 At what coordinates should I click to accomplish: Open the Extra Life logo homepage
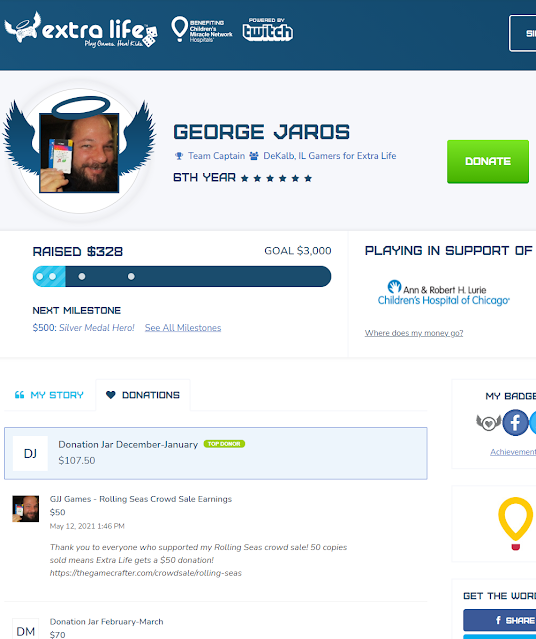point(81,30)
